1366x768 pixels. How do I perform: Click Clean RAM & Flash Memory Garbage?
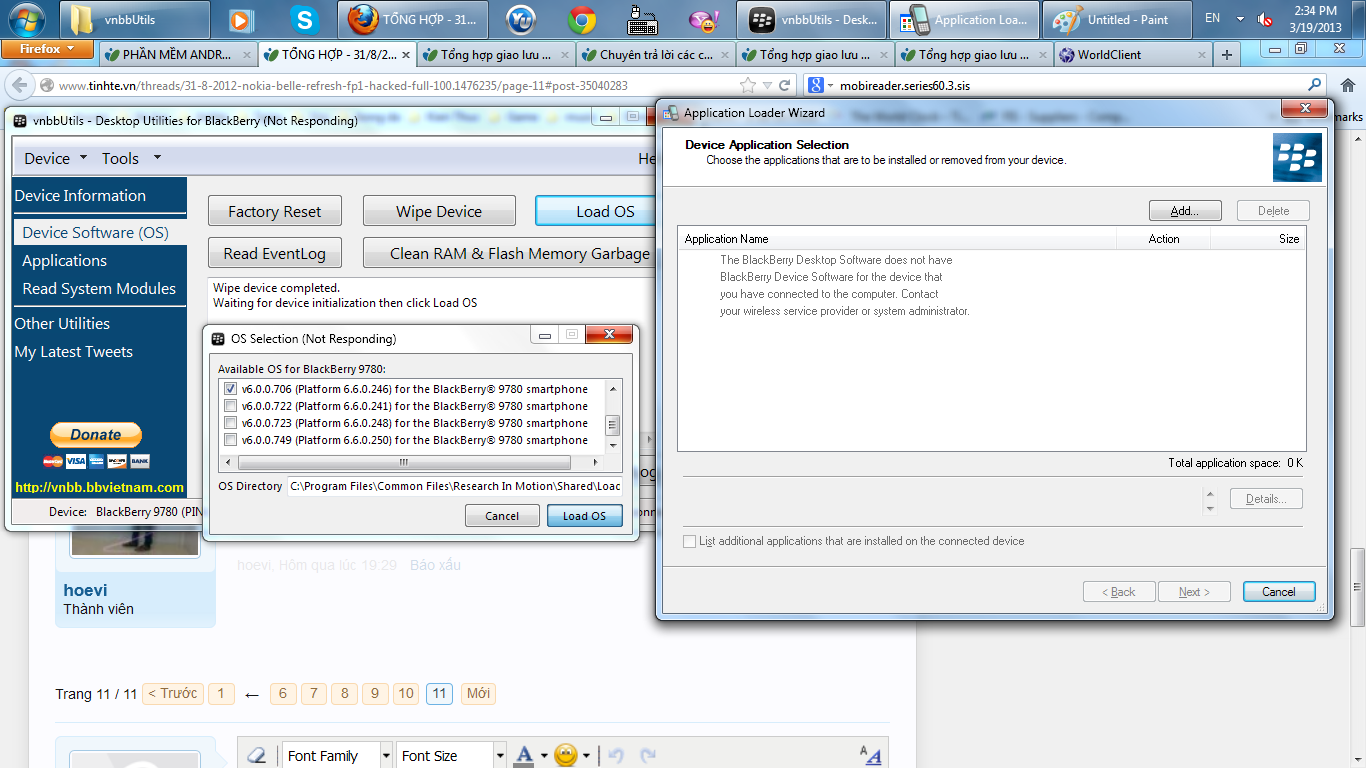[510, 253]
